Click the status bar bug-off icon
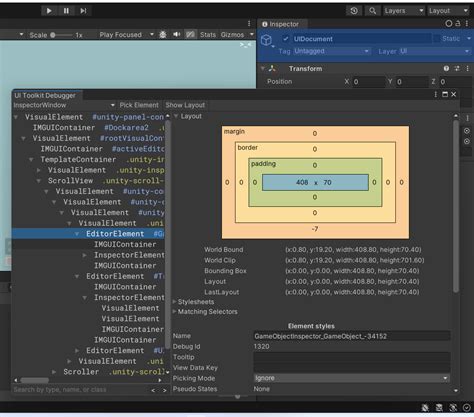 [x=425, y=407]
